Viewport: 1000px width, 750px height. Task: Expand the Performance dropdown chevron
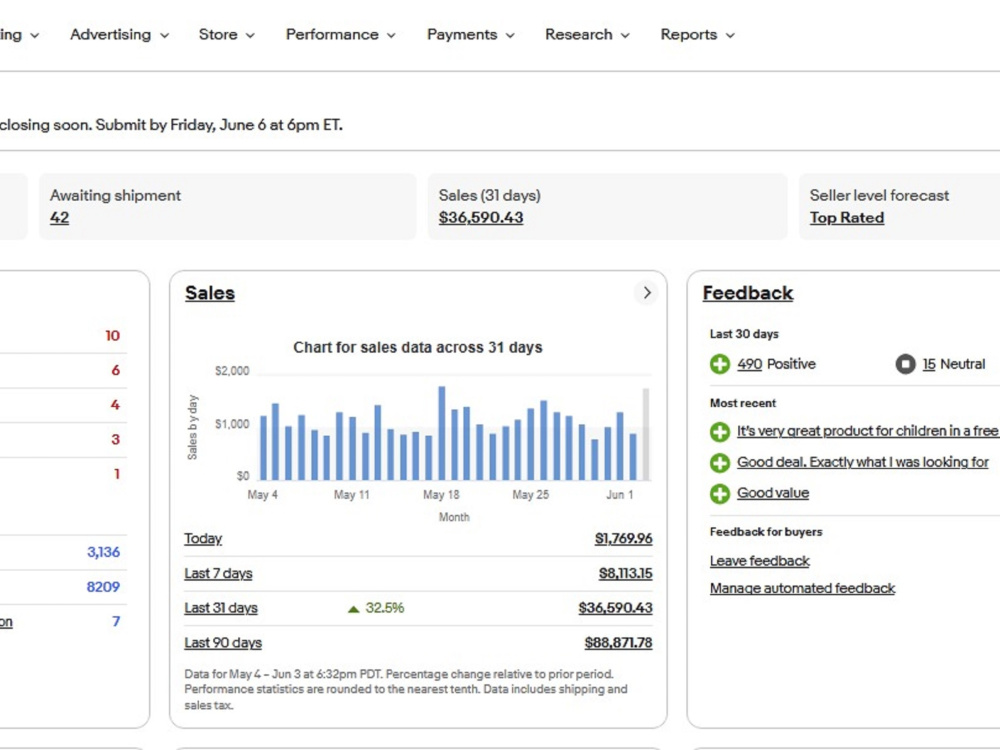[391, 36]
